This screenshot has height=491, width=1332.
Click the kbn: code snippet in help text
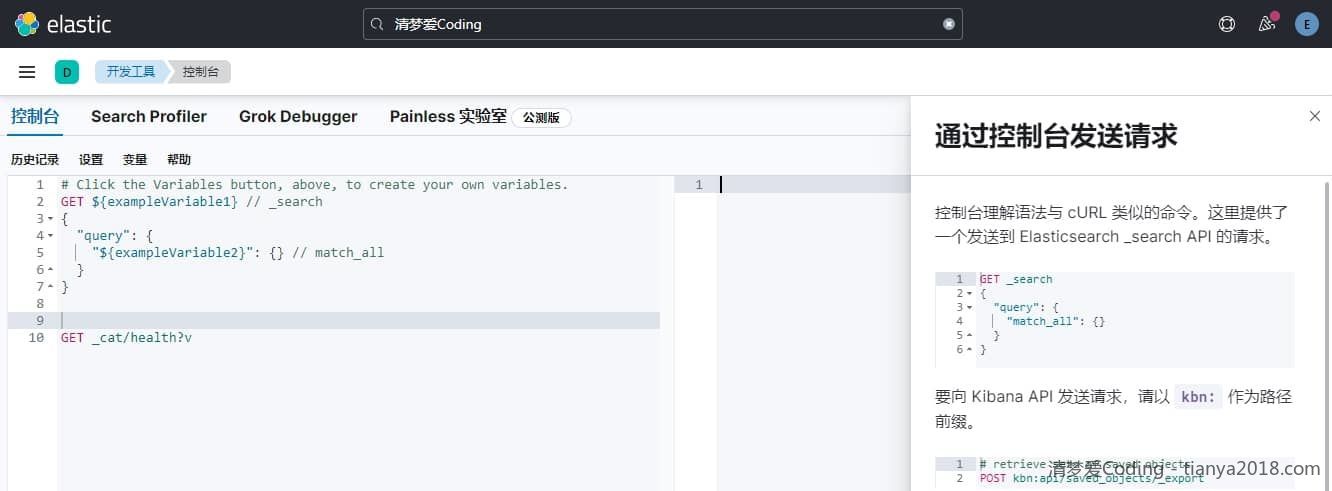click(1198, 397)
